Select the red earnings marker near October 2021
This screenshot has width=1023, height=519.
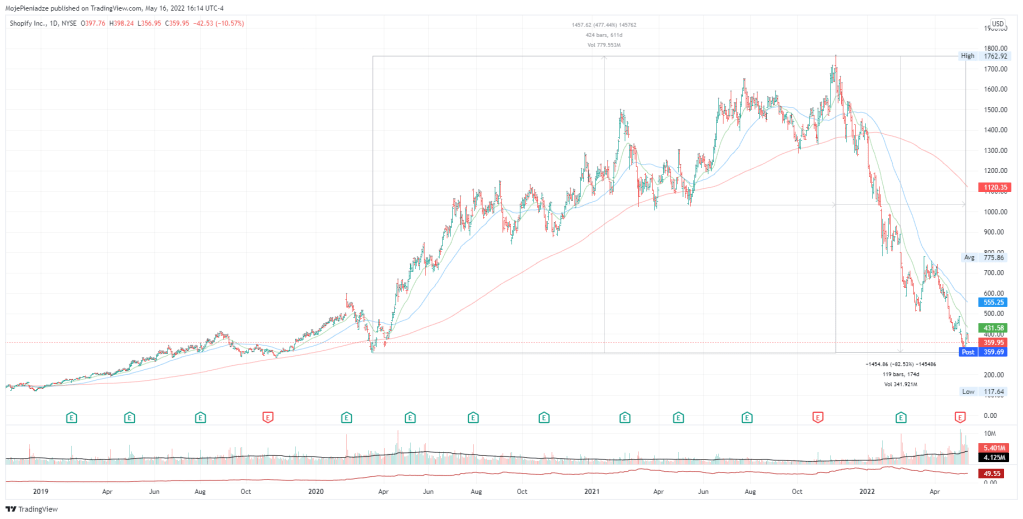pyautogui.click(x=818, y=415)
